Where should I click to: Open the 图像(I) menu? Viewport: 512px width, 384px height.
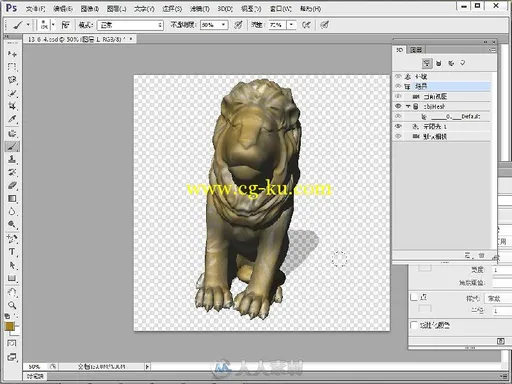(90, 9)
